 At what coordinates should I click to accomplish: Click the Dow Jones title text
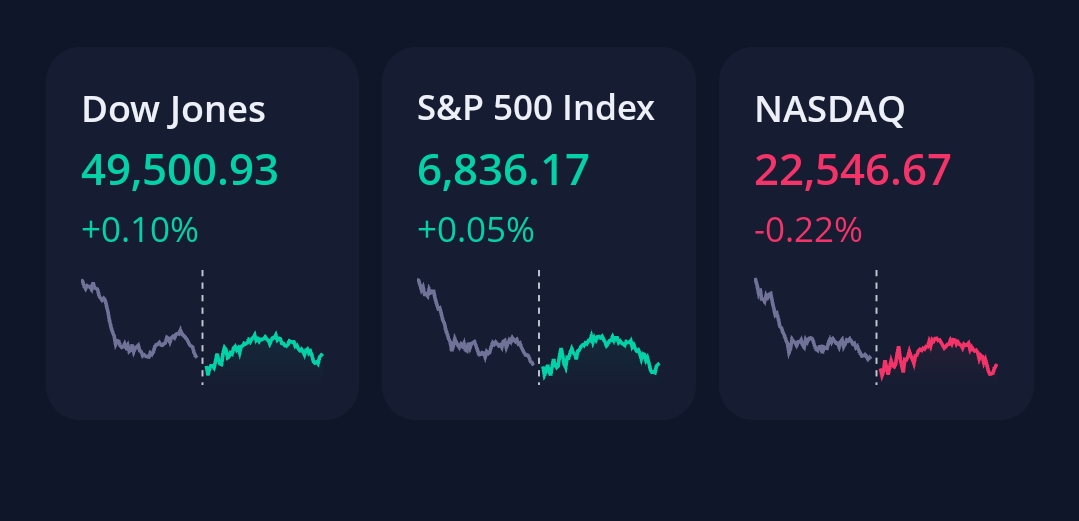tap(173, 108)
